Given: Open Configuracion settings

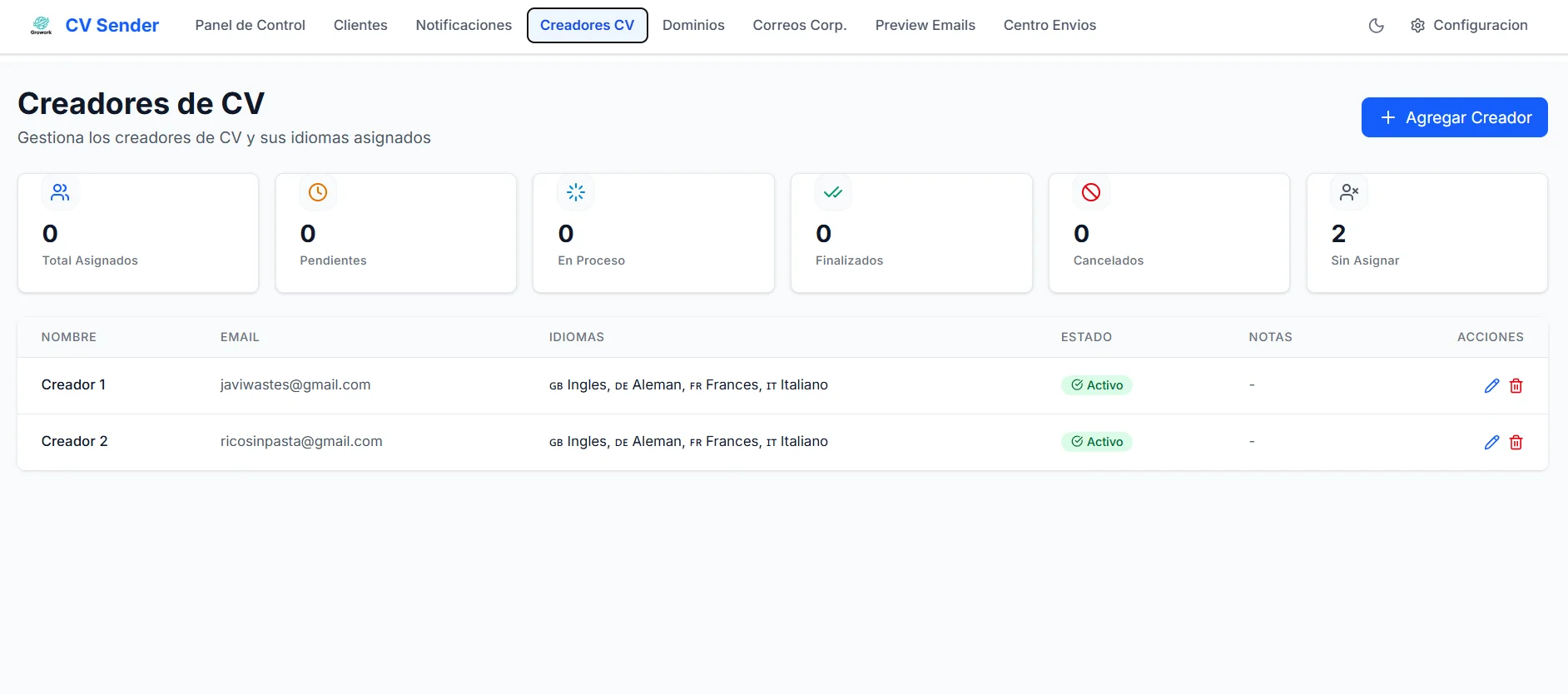Looking at the screenshot, I should pos(1470,26).
